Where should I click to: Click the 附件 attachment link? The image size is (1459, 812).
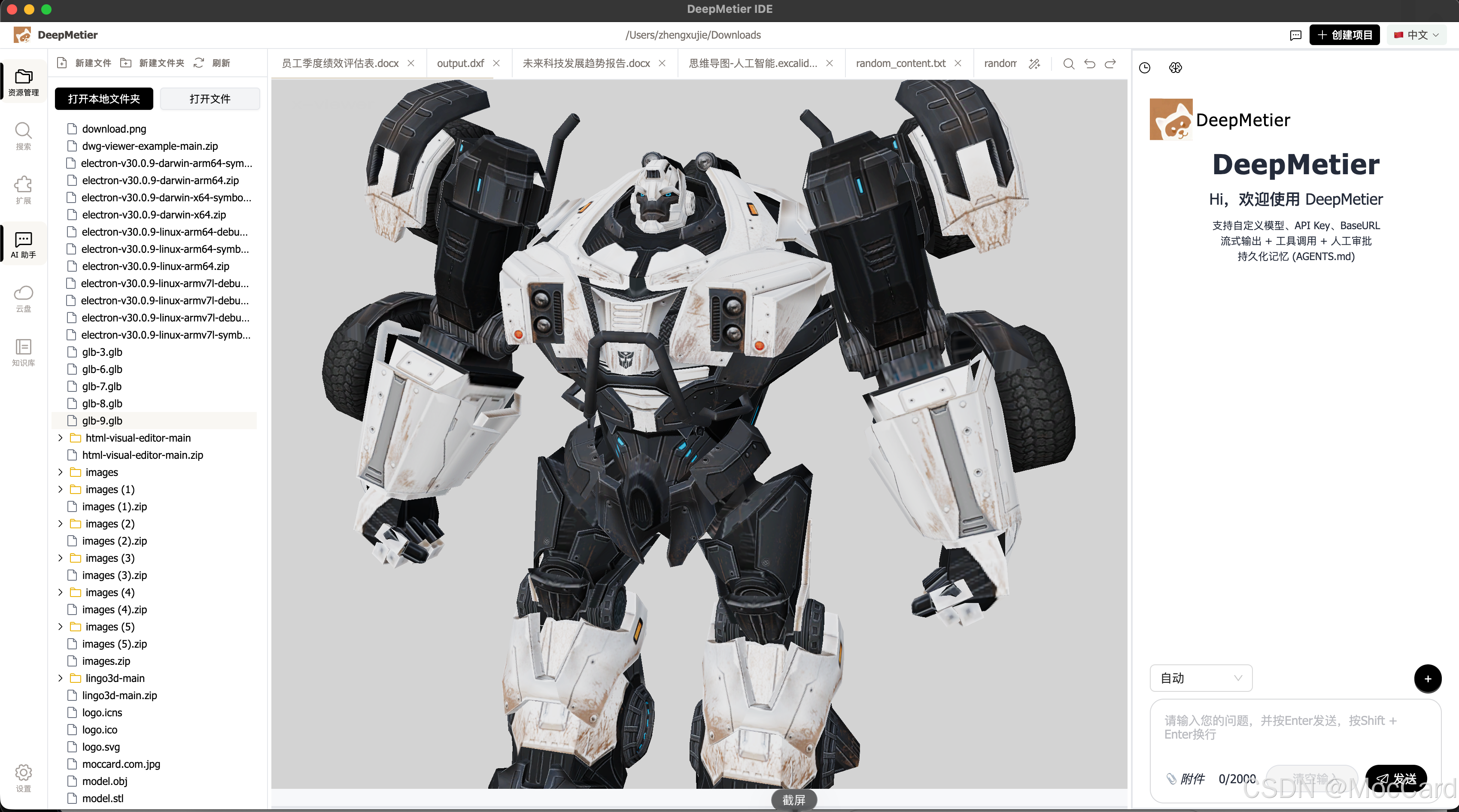[x=1185, y=779]
